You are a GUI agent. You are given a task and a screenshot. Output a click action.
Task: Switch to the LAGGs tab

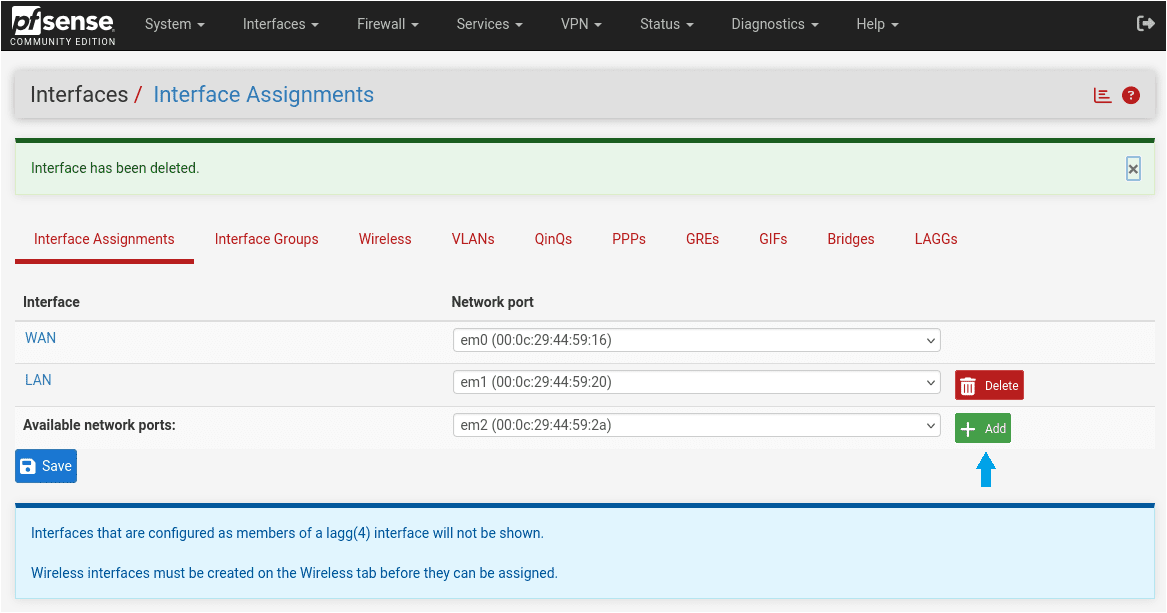[936, 239]
